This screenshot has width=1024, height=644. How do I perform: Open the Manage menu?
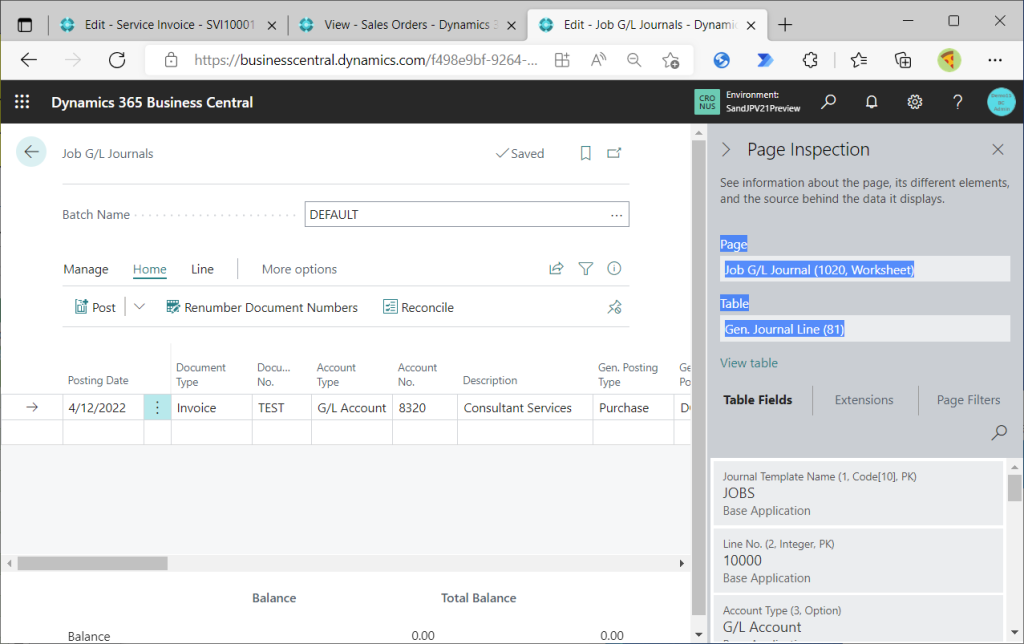86,269
